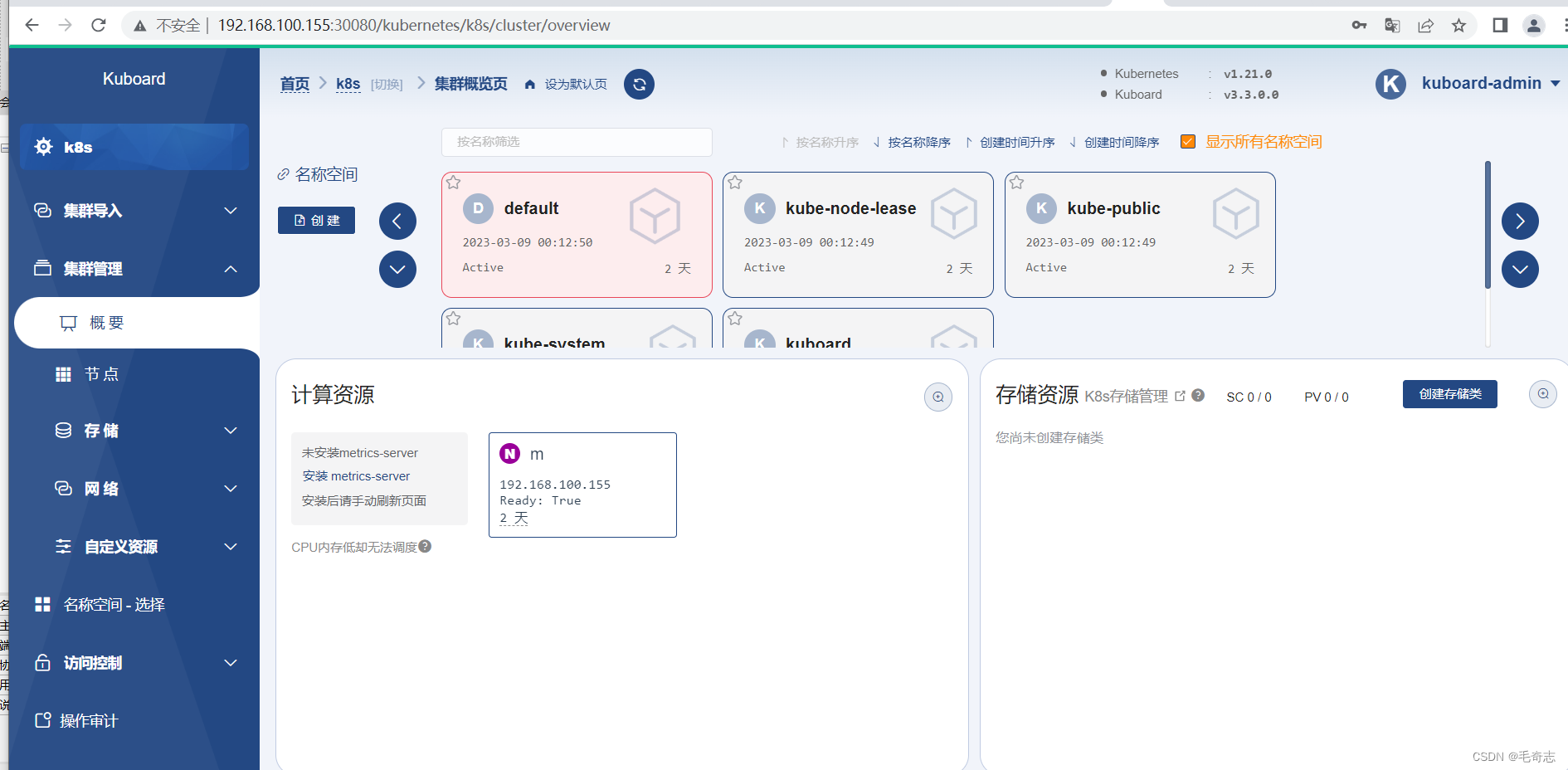The height and width of the screenshot is (770, 1568).
Task: Click the 设为默认页 link
Action: click(576, 85)
